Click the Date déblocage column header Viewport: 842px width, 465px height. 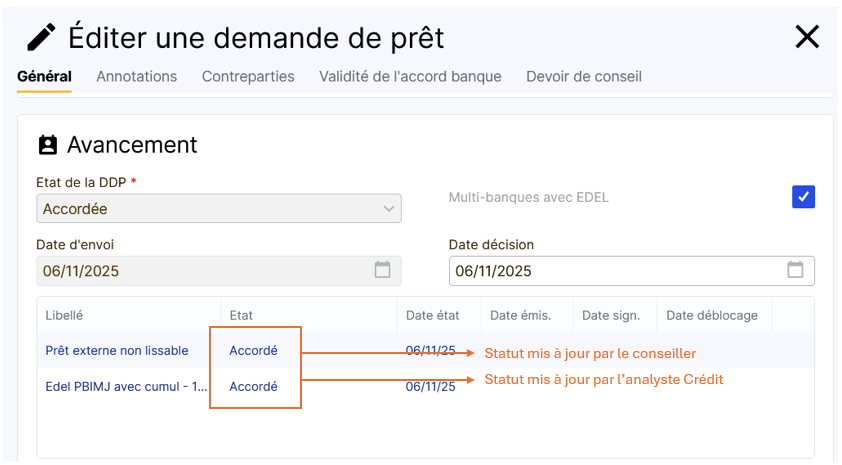[x=711, y=315]
